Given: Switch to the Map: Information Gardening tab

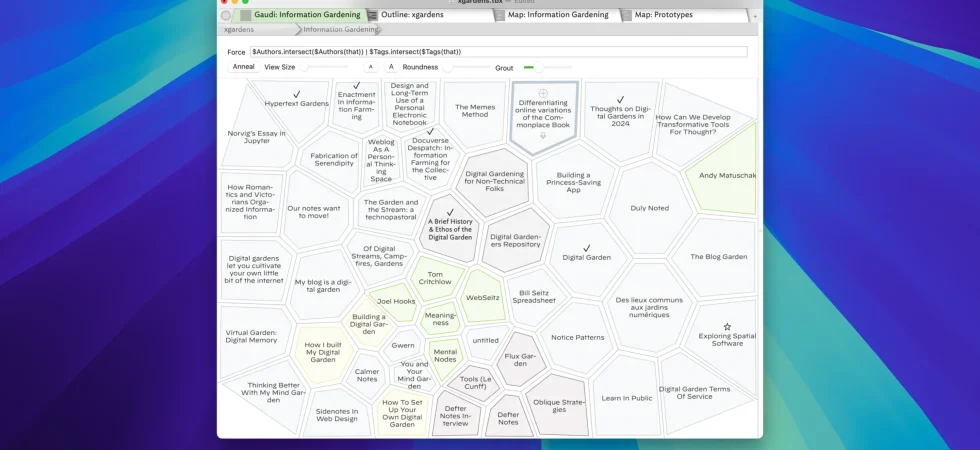Looking at the screenshot, I should (558, 15).
